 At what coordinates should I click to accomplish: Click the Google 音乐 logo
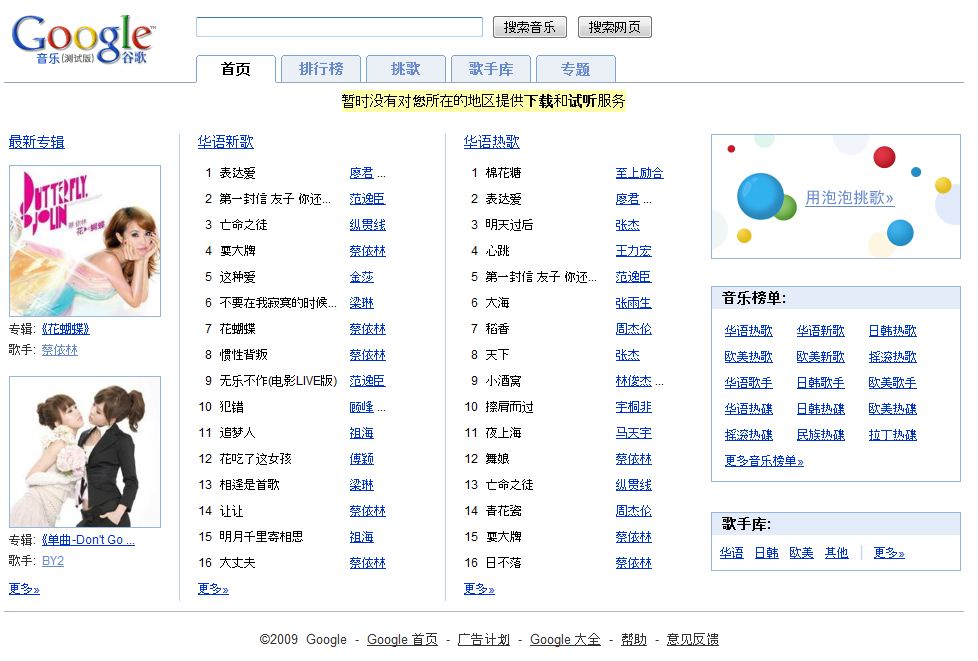point(83,39)
